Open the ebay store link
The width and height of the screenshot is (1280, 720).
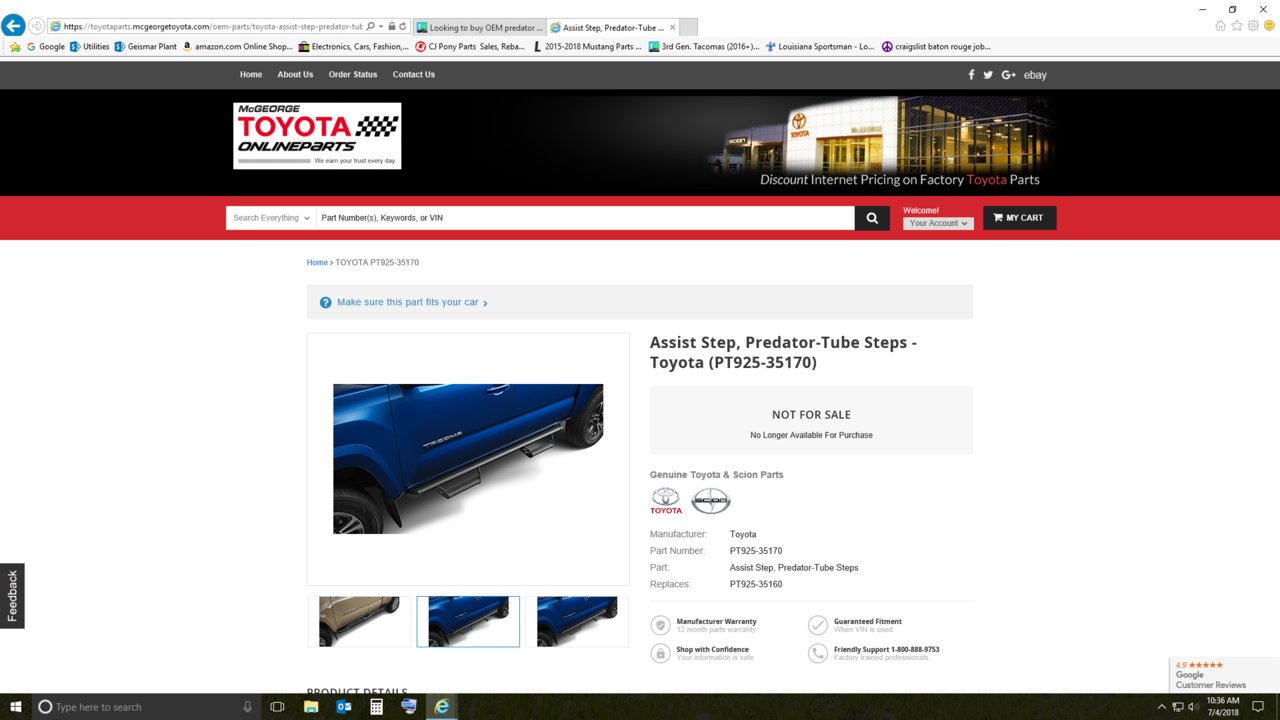[1035, 75]
